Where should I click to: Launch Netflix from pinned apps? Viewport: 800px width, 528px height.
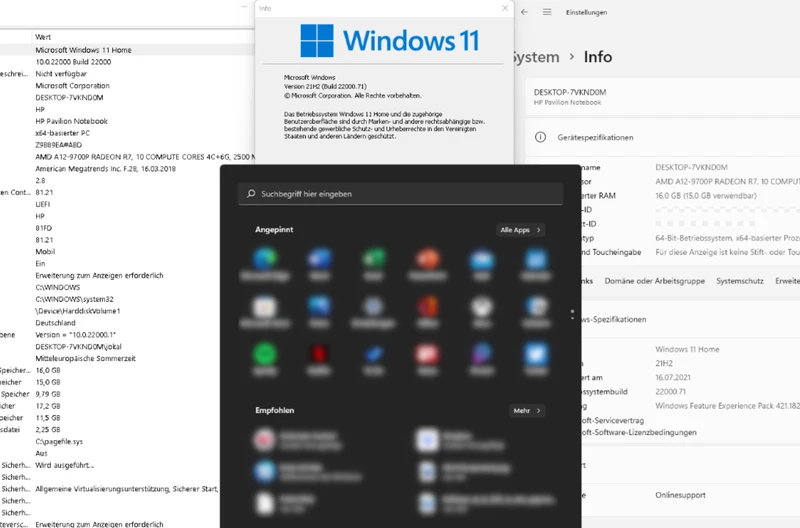319,359
